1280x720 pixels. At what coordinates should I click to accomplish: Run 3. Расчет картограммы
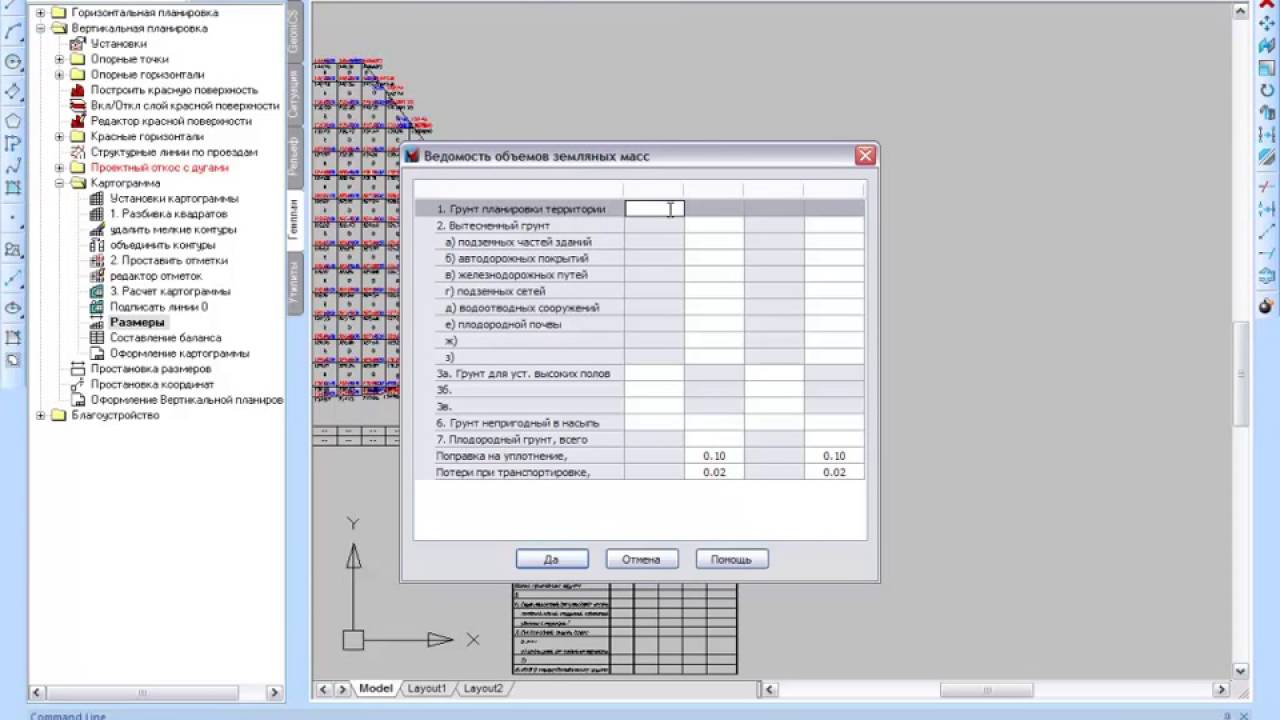(x=170, y=291)
